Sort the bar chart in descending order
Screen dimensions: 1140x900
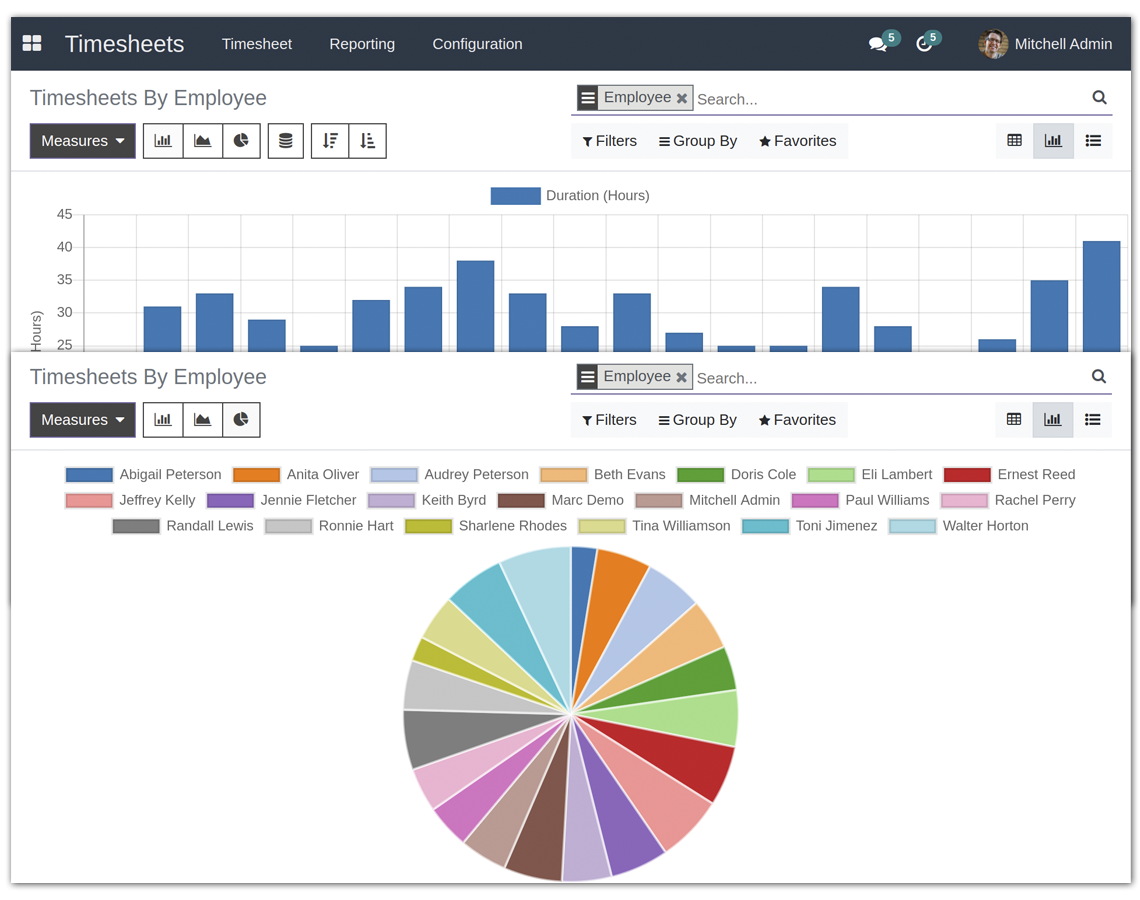[x=330, y=141]
